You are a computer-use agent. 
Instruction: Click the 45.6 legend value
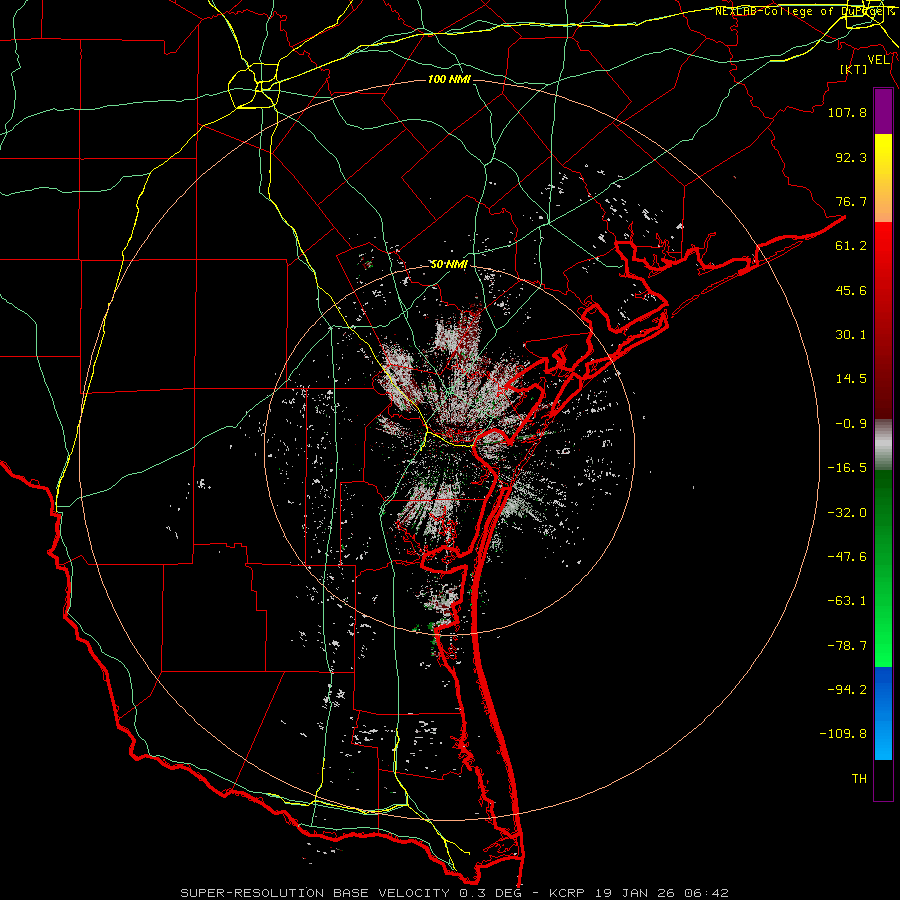point(851,291)
